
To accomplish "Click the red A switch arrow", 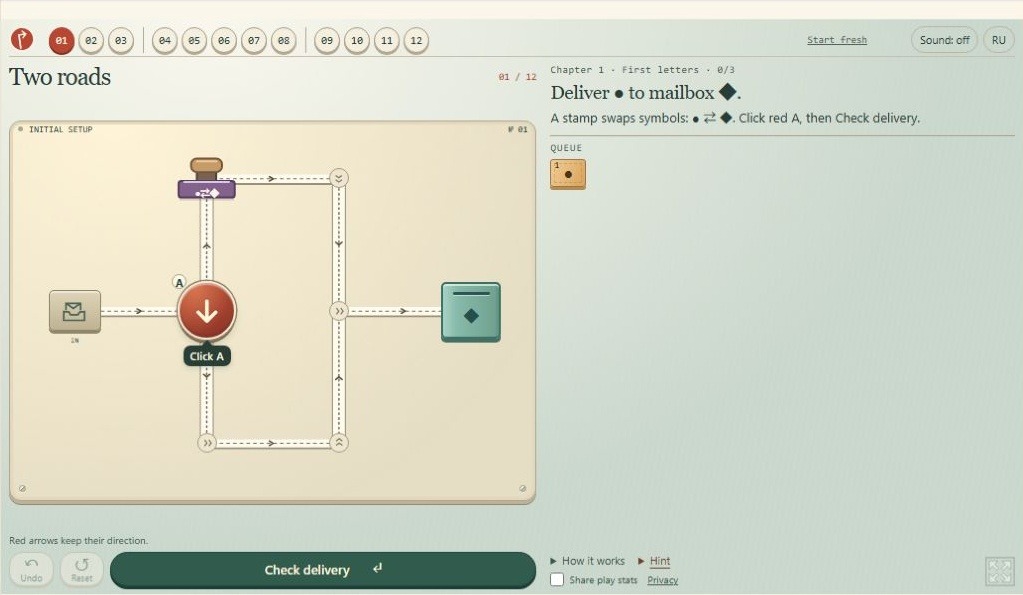I will point(207,311).
